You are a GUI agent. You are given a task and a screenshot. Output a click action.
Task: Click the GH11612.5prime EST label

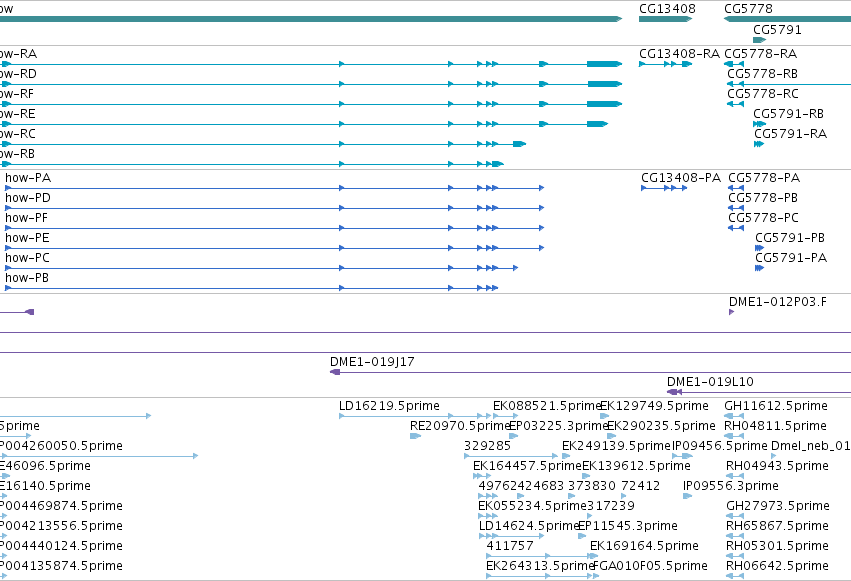click(776, 406)
